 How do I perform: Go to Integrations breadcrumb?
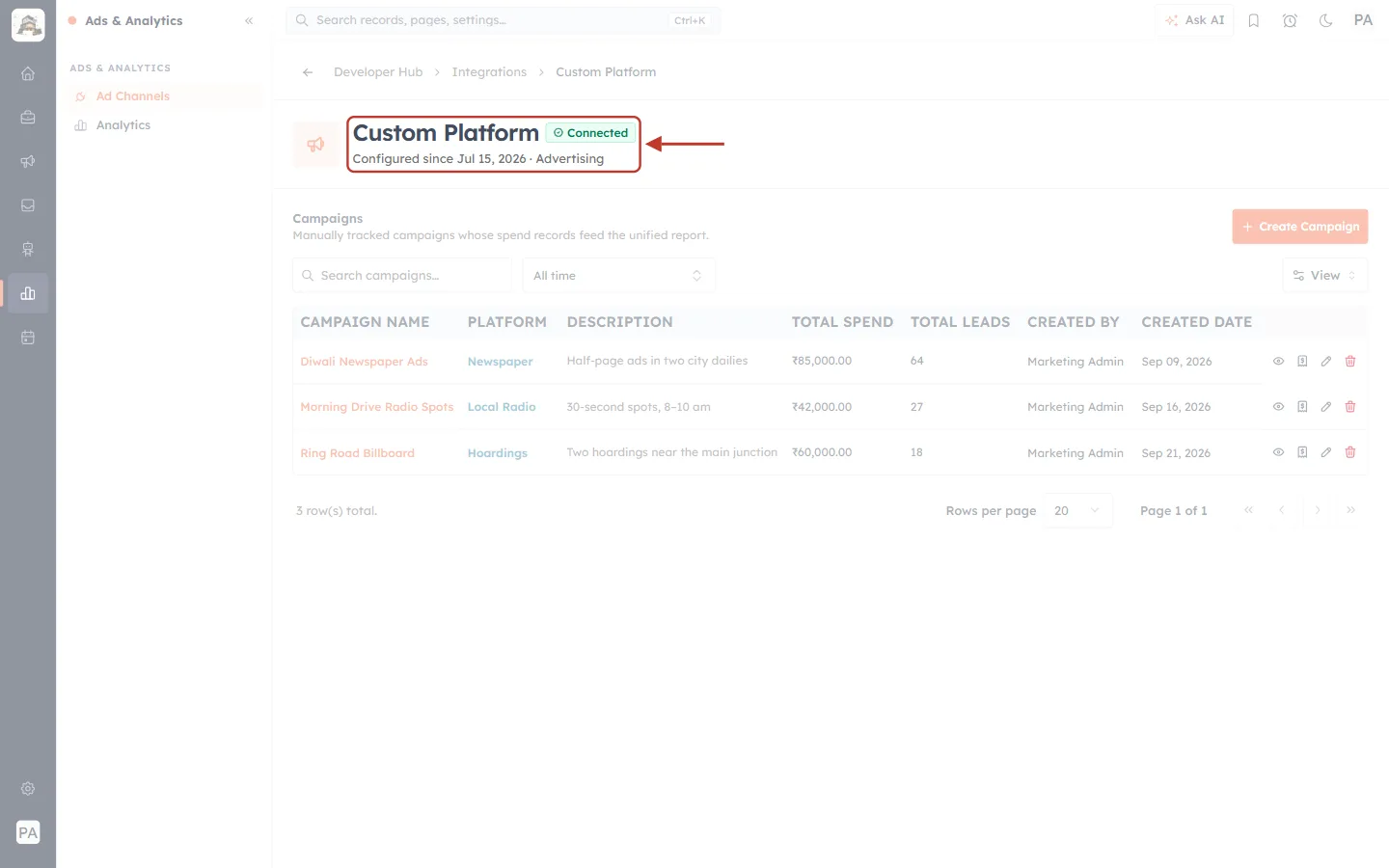click(489, 72)
